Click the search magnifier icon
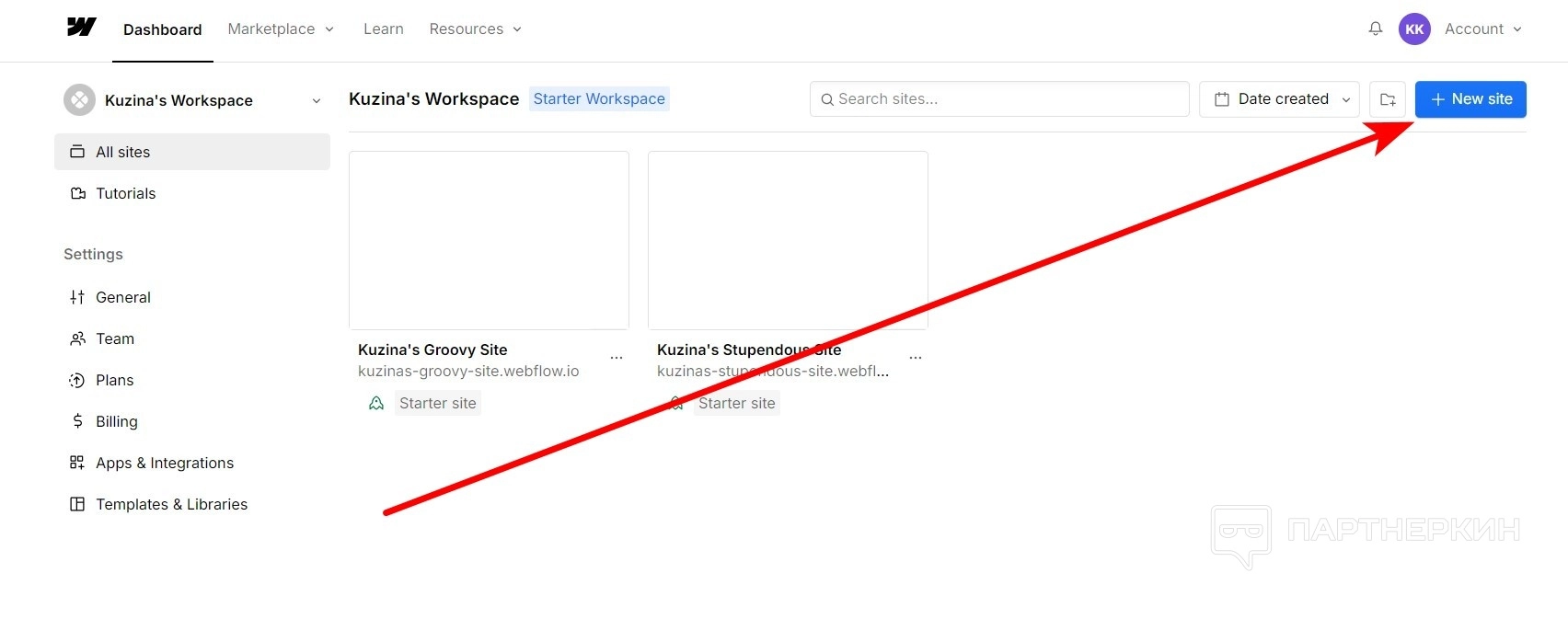The image size is (1568, 619). click(827, 99)
